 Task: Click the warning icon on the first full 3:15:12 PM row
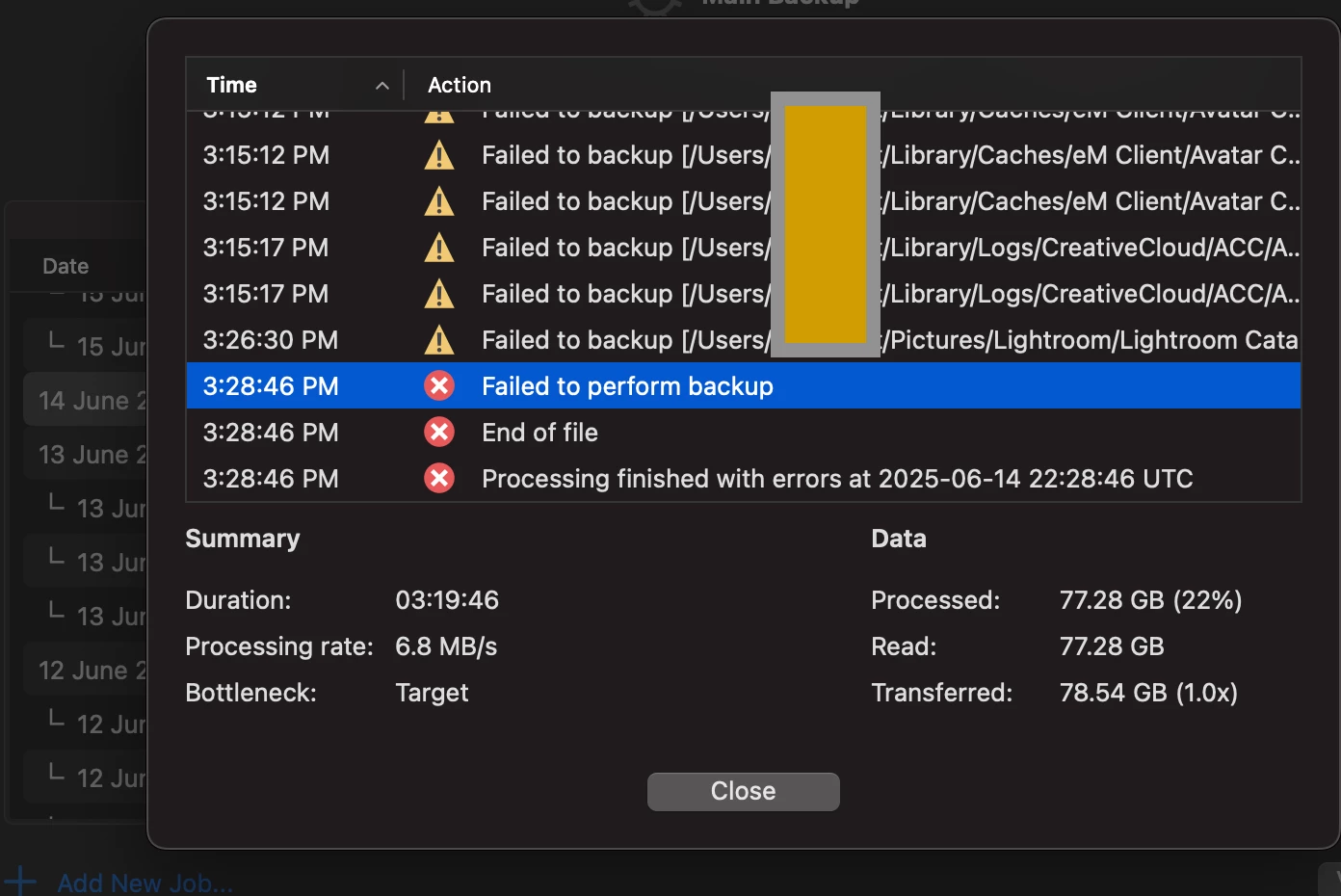pos(439,155)
